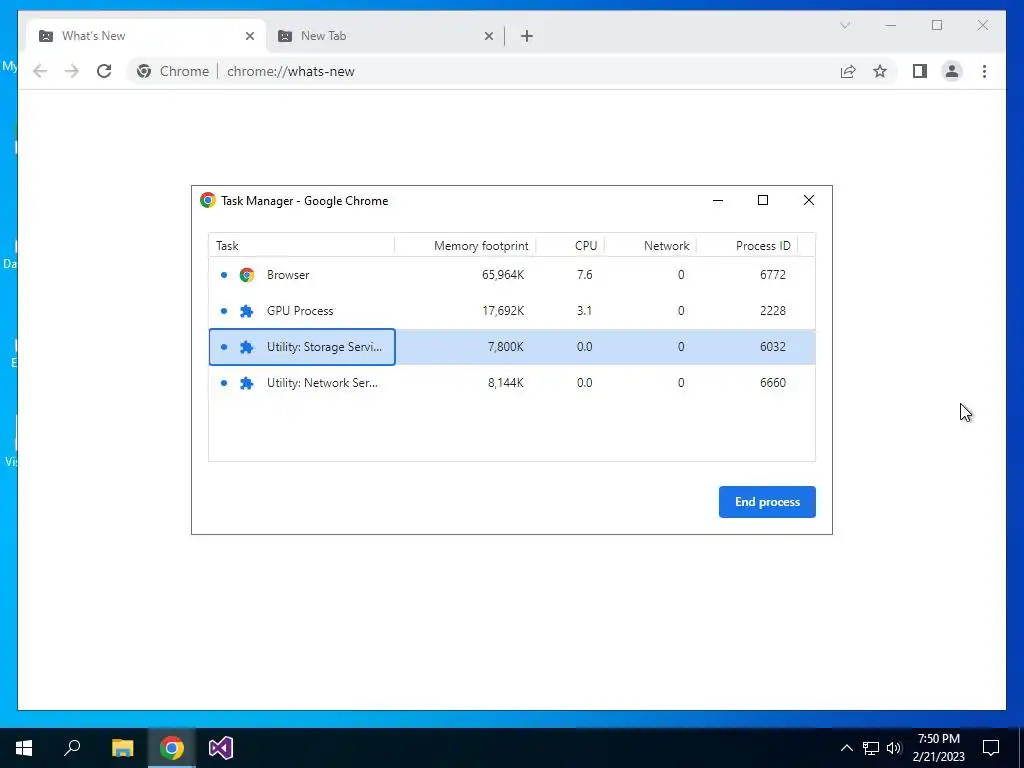
Task: Click the share page icon in address bar
Action: click(x=848, y=71)
